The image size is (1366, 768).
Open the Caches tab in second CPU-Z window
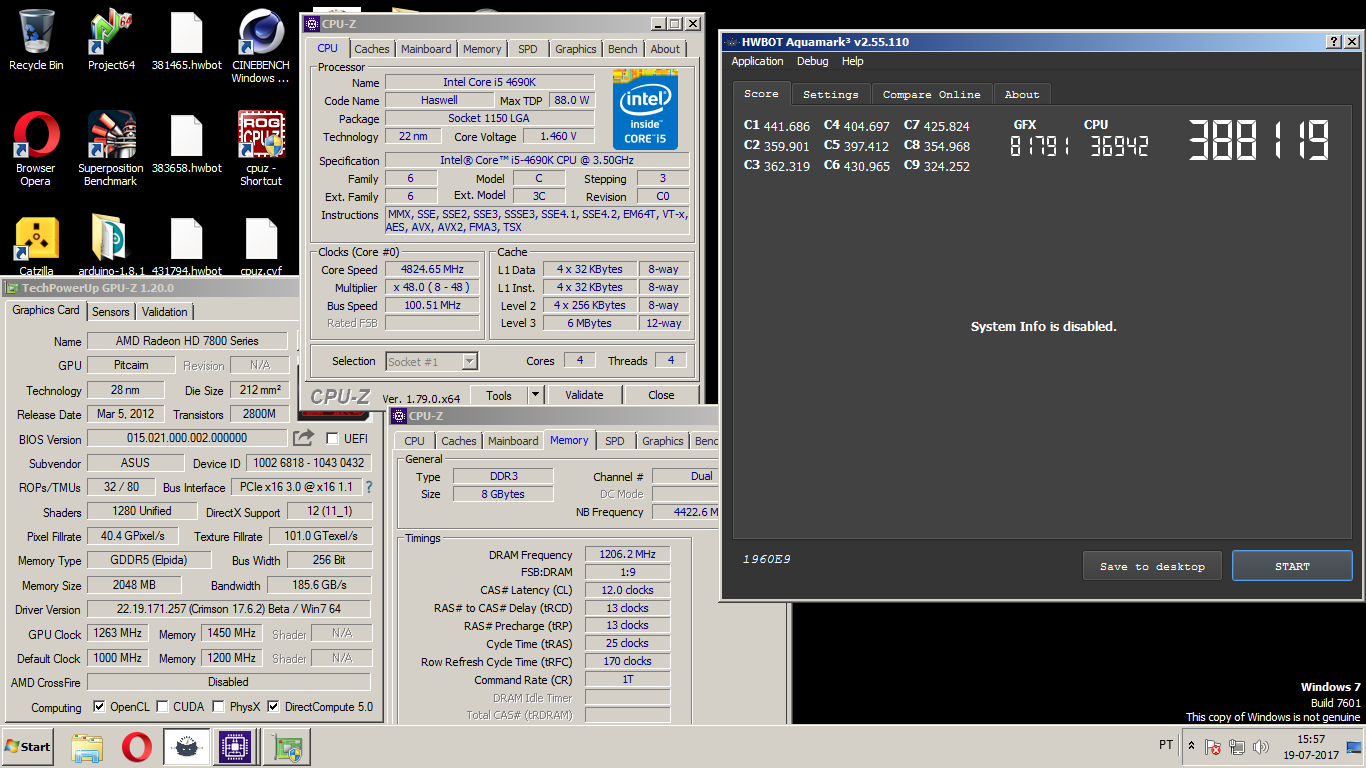459,441
